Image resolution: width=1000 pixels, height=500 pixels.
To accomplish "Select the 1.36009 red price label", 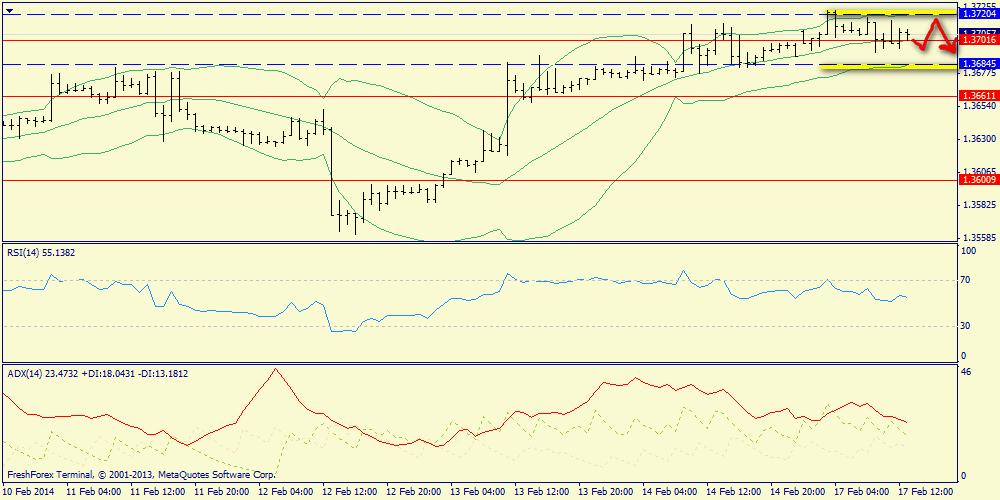I will tap(978, 180).
